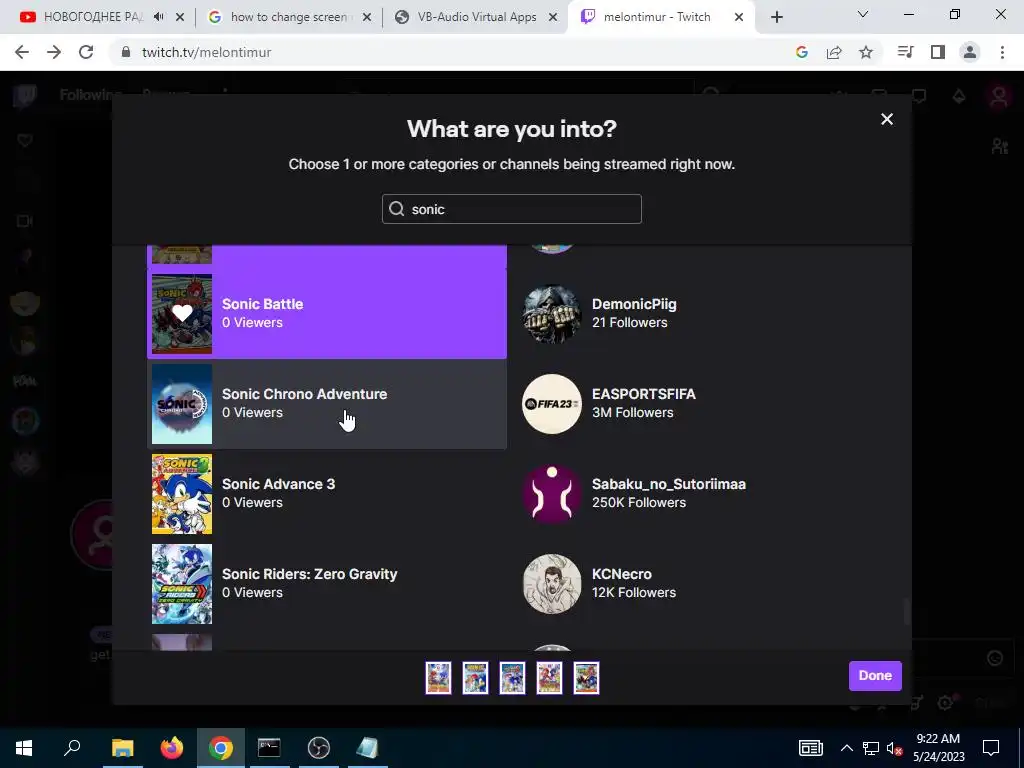Open Chrome three-dot menu

tap(1002, 52)
